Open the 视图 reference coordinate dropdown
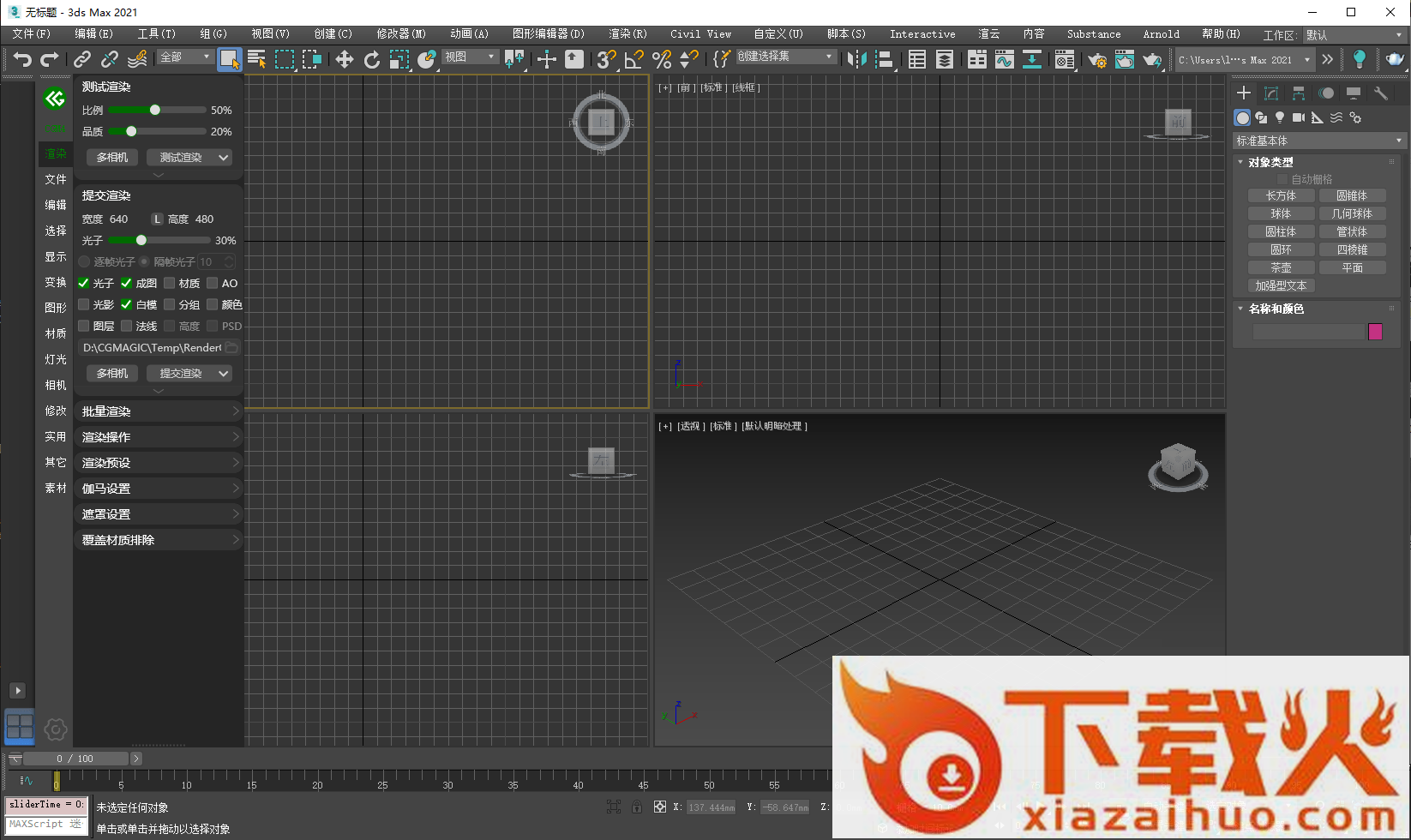Viewport: 1411px width, 840px height. click(x=470, y=57)
